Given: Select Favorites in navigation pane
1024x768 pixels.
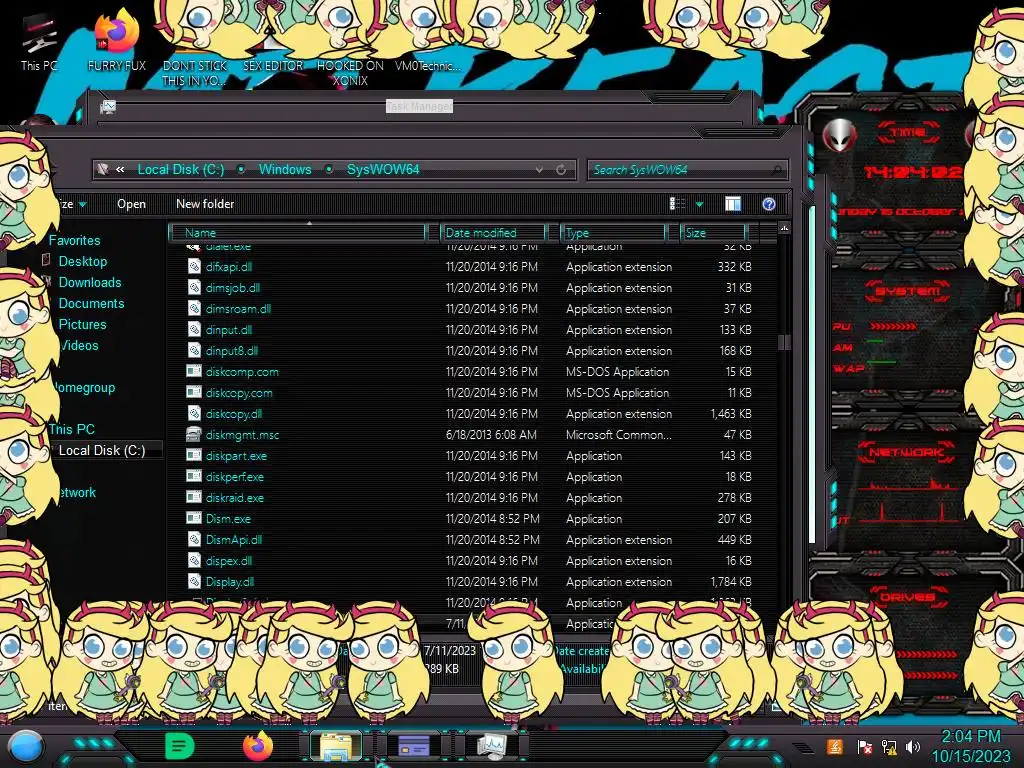Looking at the screenshot, I should 74,240.
